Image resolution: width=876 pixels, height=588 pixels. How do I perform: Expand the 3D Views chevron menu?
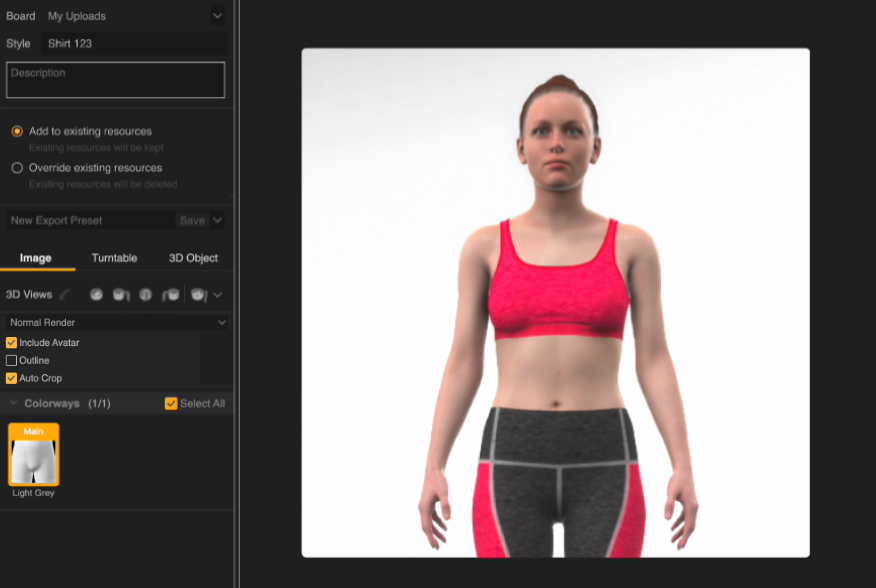point(218,295)
